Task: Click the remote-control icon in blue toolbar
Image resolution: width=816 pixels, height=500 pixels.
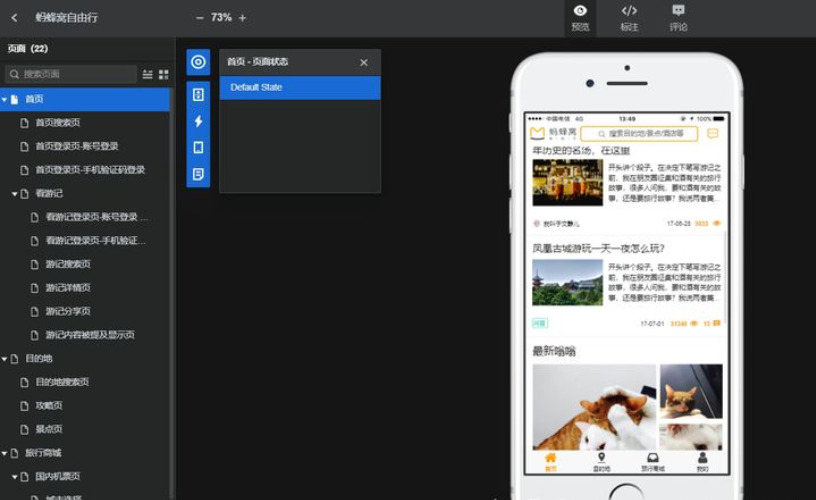Action: pyautogui.click(x=198, y=95)
